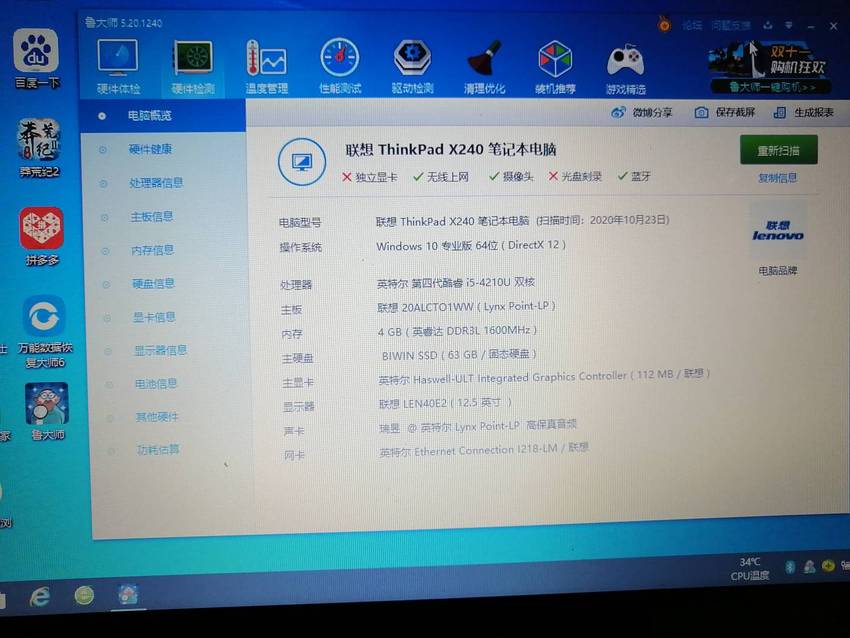Screen dimensions: 850x638
Task: Open 功耗估算 power estimate section
Action: click(x=158, y=449)
